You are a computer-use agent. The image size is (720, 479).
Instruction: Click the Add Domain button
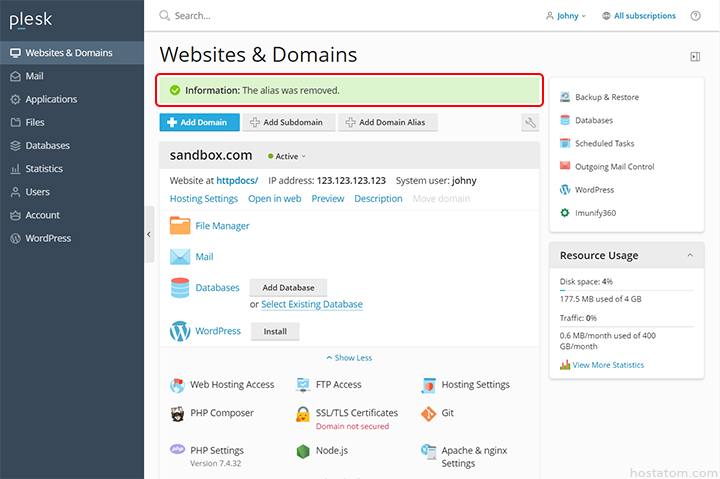(199, 122)
